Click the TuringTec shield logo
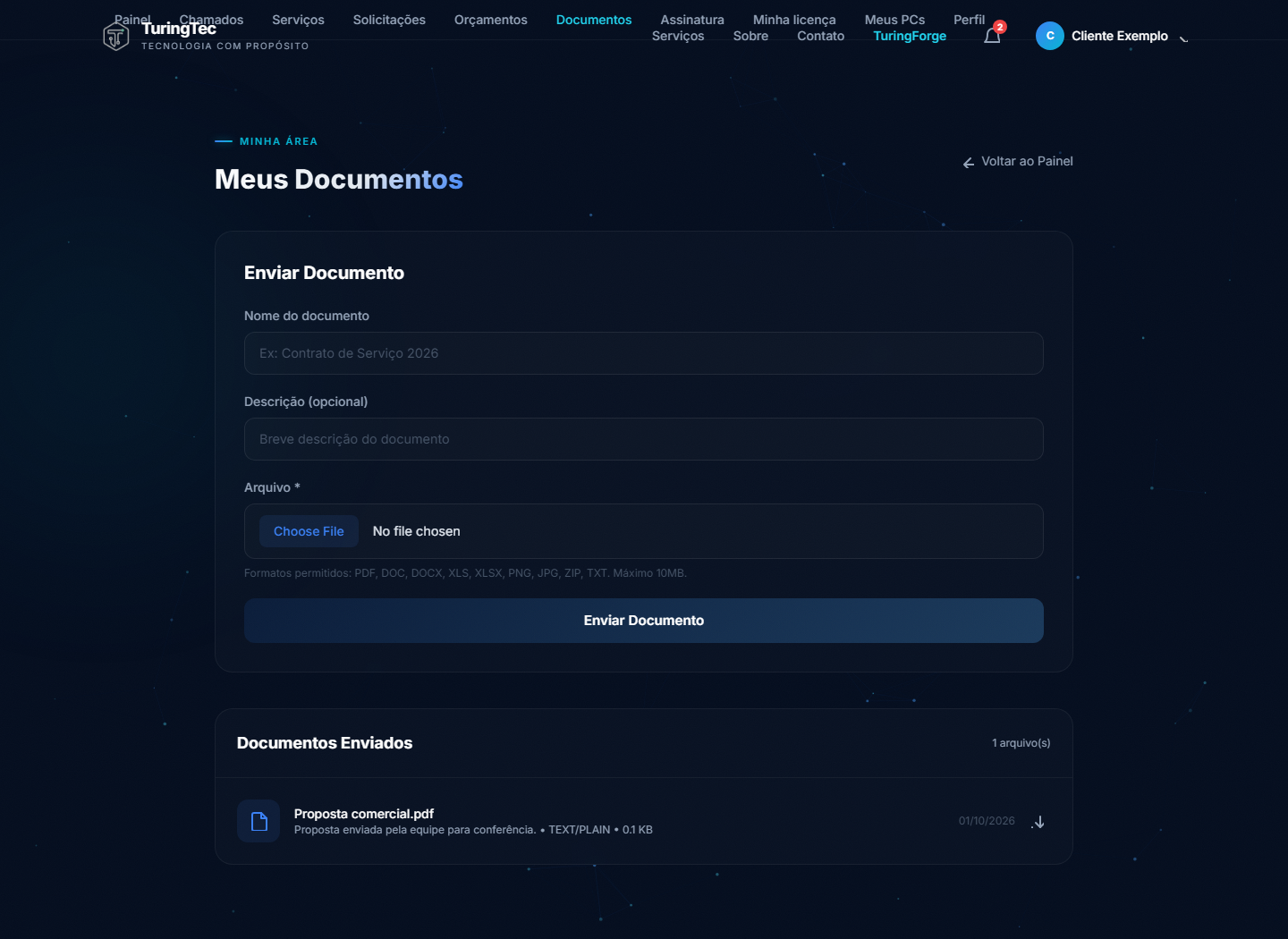The width and height of the screenshot is (1288, 939). click(116, 37)
